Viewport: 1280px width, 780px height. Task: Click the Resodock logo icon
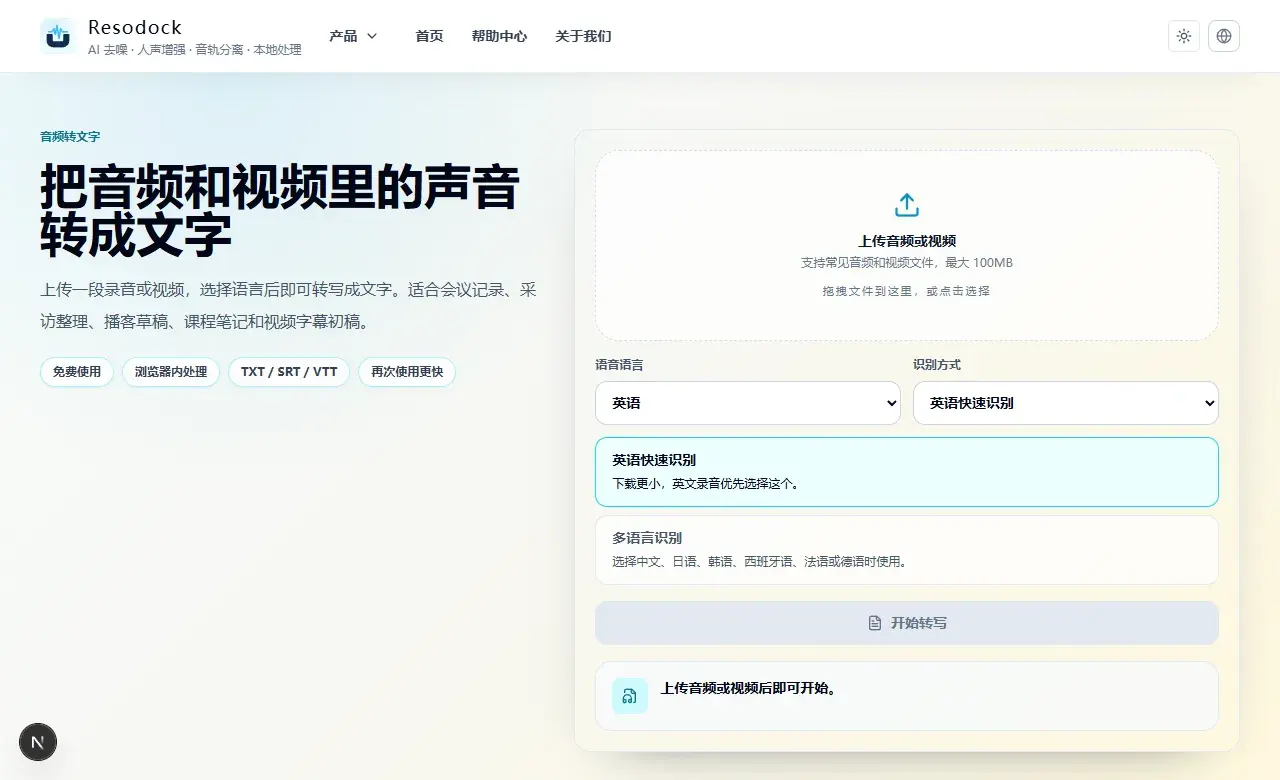click(58, 36)
